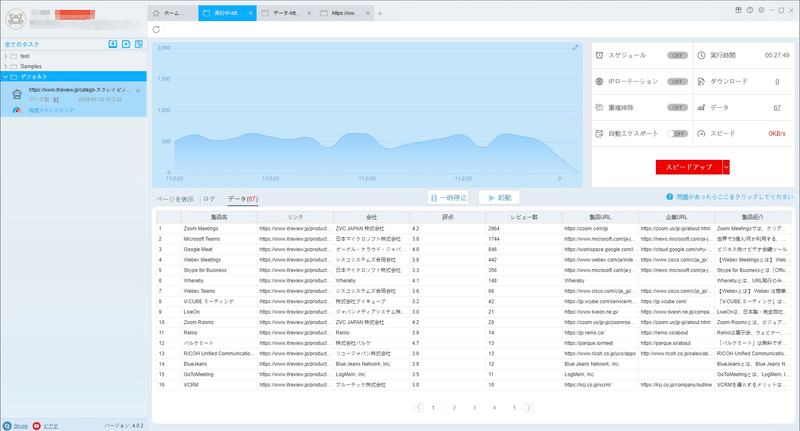This screenshot has height=431, width=800.
Task: Click the 自動エクスポート icon
Action: point(599,134)
